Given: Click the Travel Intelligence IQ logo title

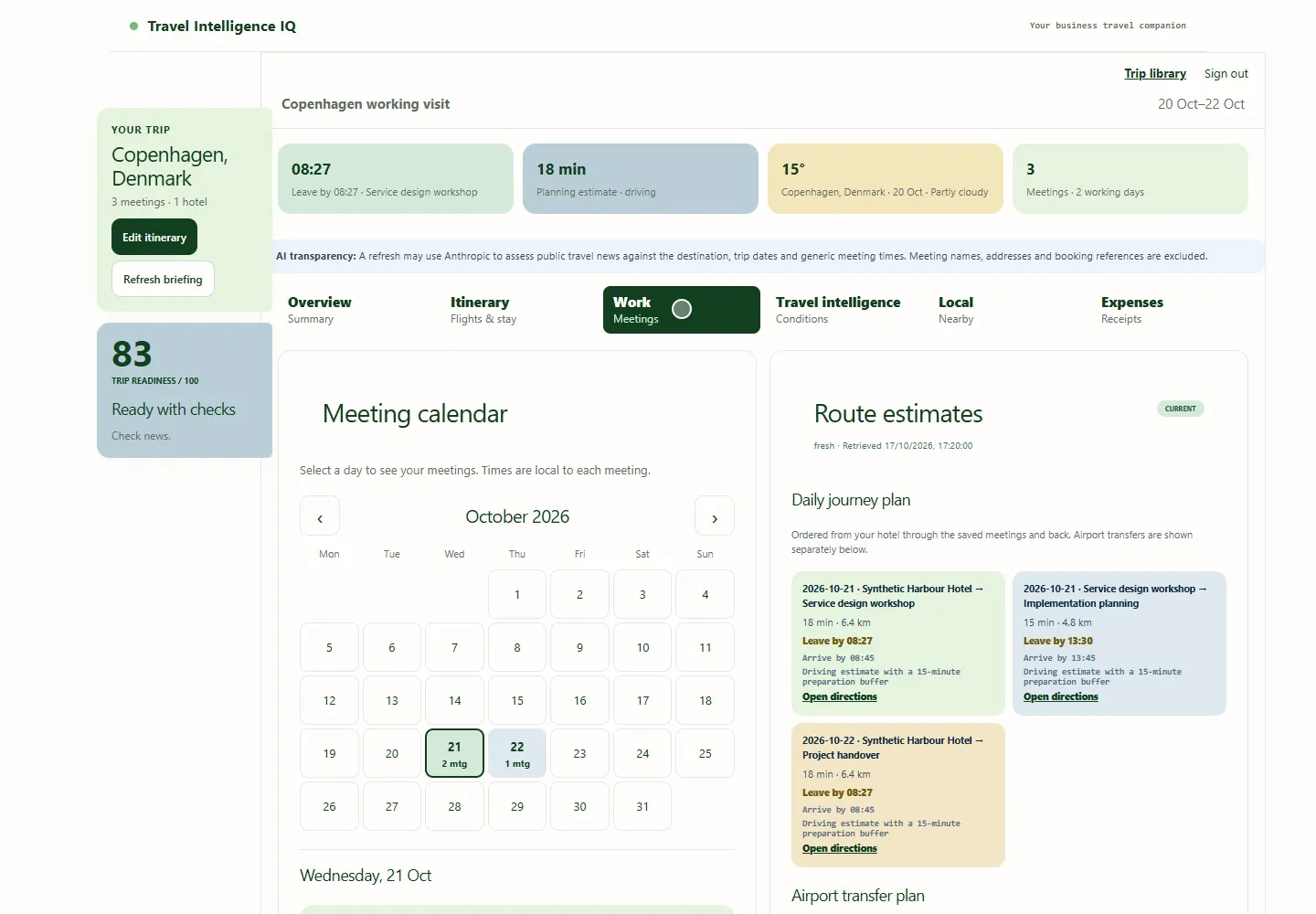Looking at the screenshot, I should coord(222,26).
